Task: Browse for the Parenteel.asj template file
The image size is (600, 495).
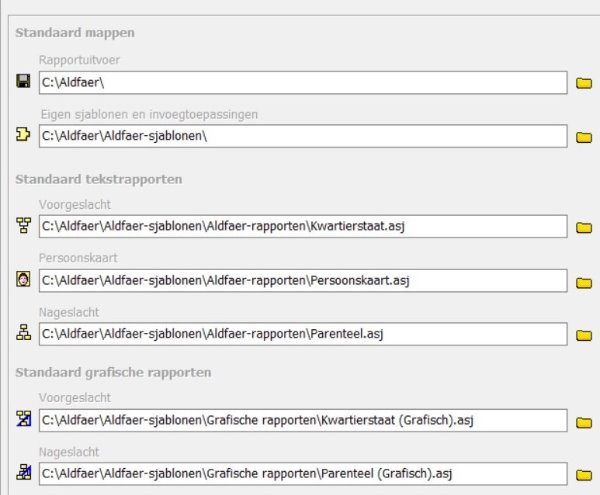Action: [x=585, y=335]
